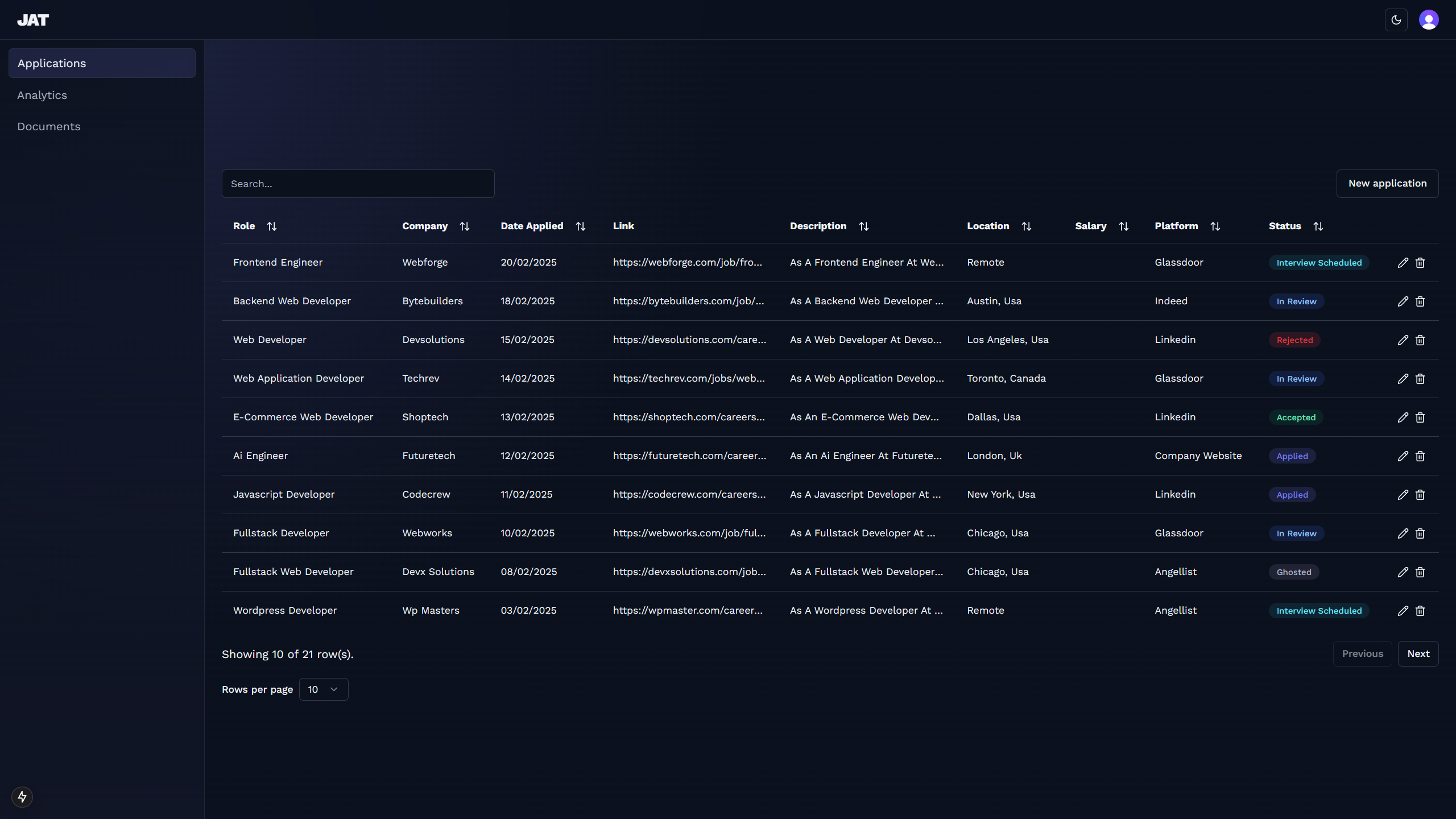Sort by Platform column arrows
Viewport: 1456px width, 819px height.
point(1215,226)
